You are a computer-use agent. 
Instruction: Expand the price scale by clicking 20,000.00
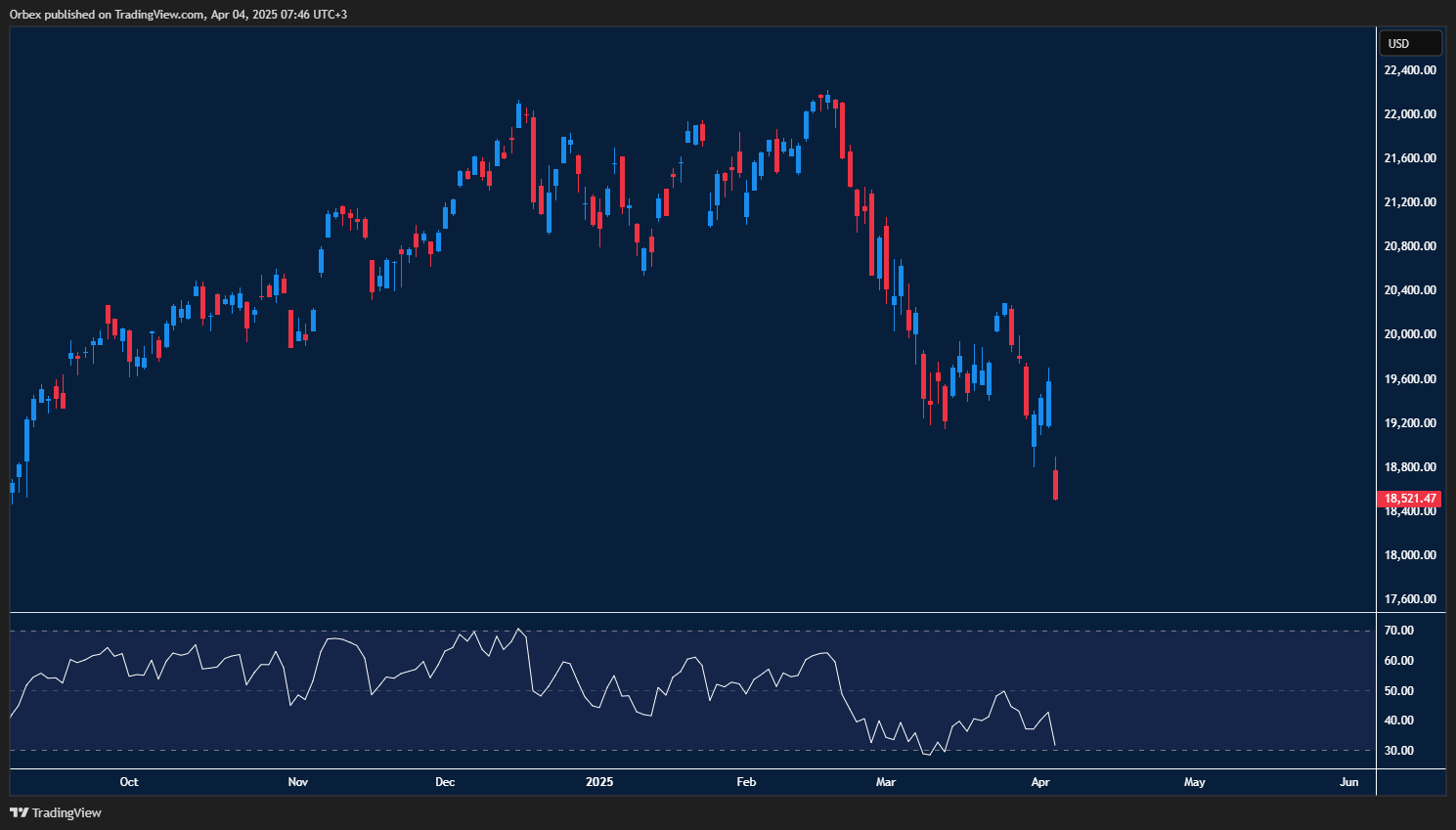coord(1409,334)
